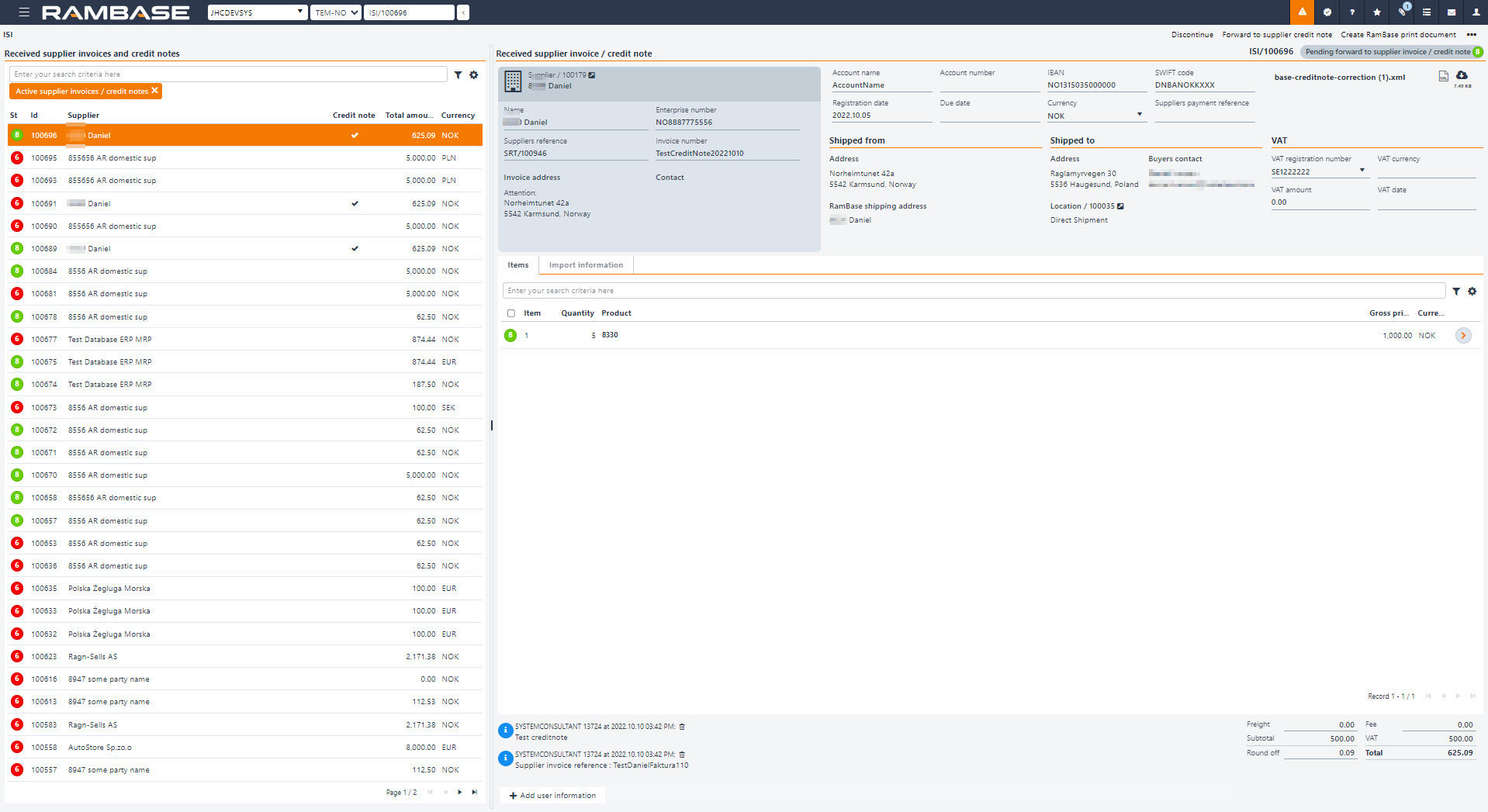
Task: Download the XML file via cloud icon
Action: pyautogui.click(x=1462, y=75)
